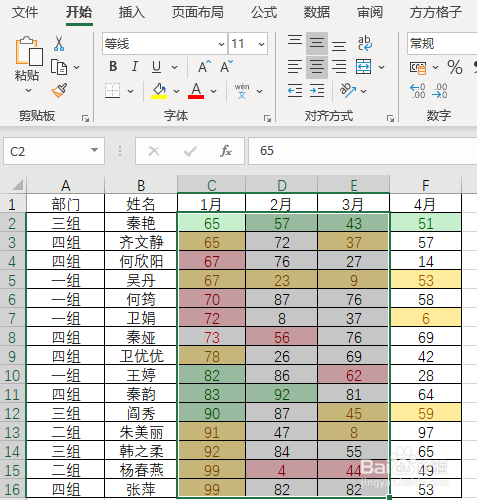
Task: Expand Name Box dropdown arrow
Action: [x=95, y=150]
